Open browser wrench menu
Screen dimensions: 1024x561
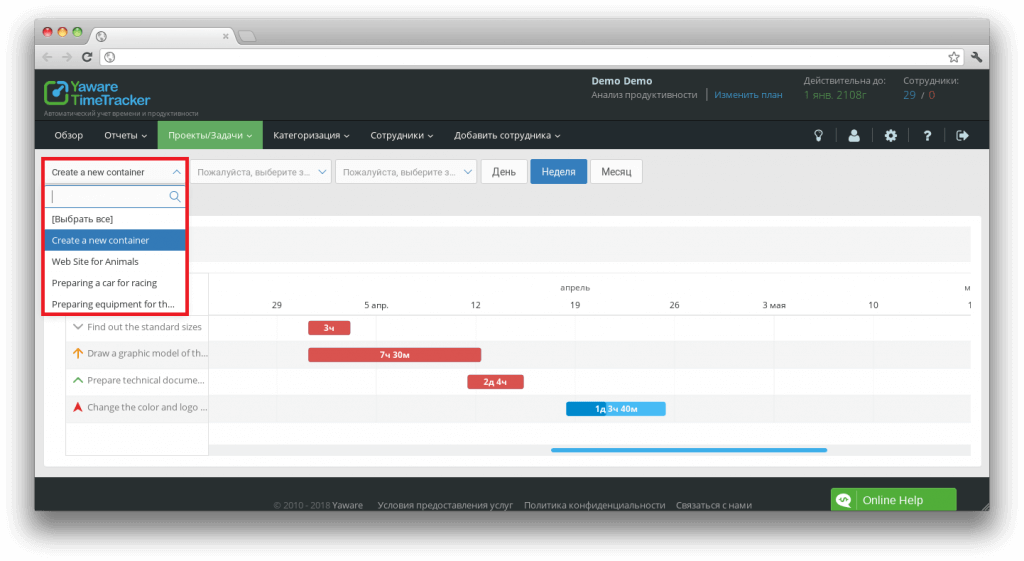pyautogui.click(x=976, y=57)
